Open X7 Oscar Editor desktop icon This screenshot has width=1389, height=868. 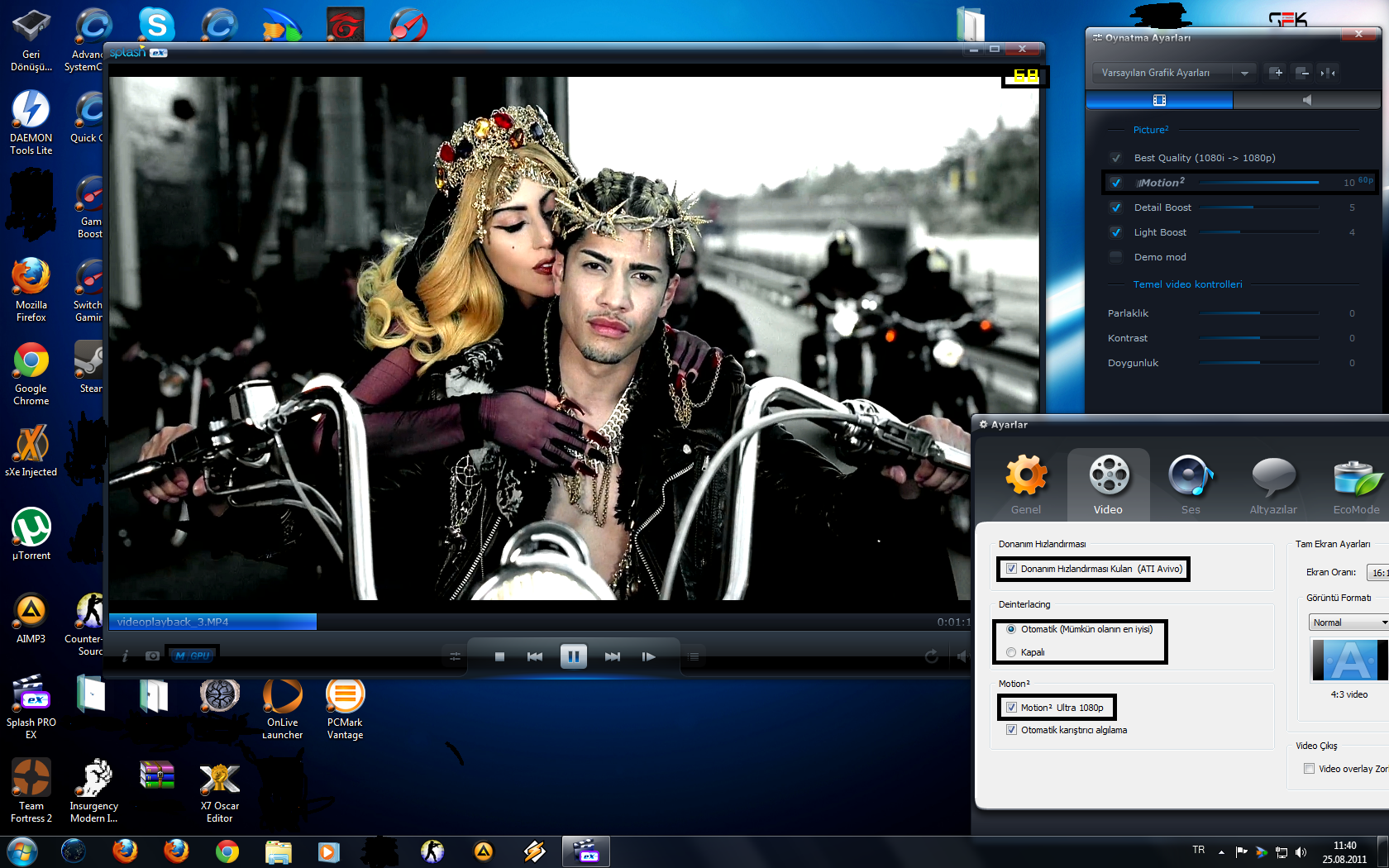click(220, 792)
